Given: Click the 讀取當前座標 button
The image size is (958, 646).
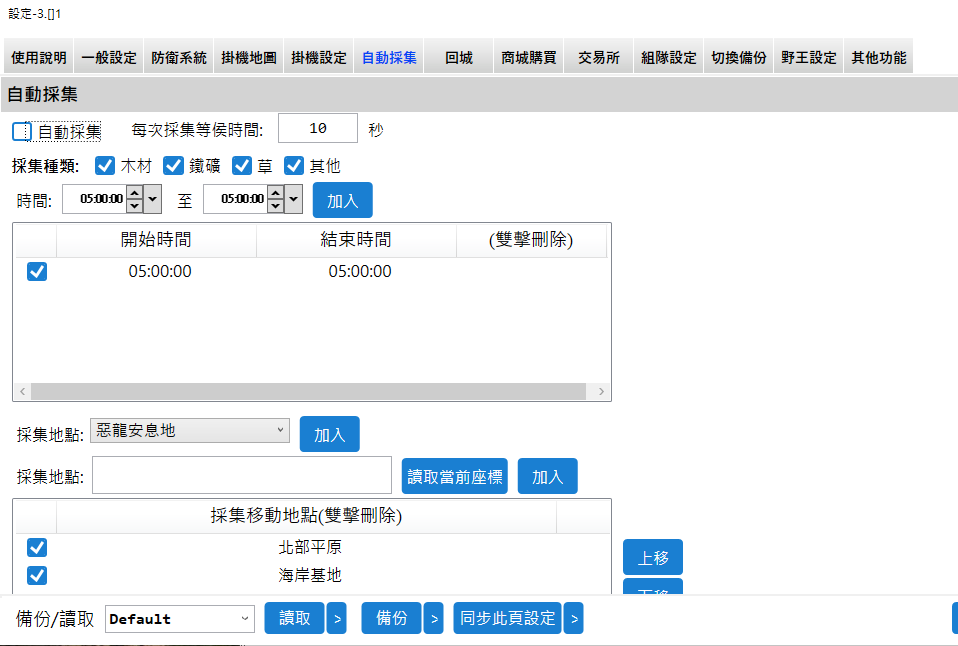Looking at the screenshot, I should click(455, 477).
